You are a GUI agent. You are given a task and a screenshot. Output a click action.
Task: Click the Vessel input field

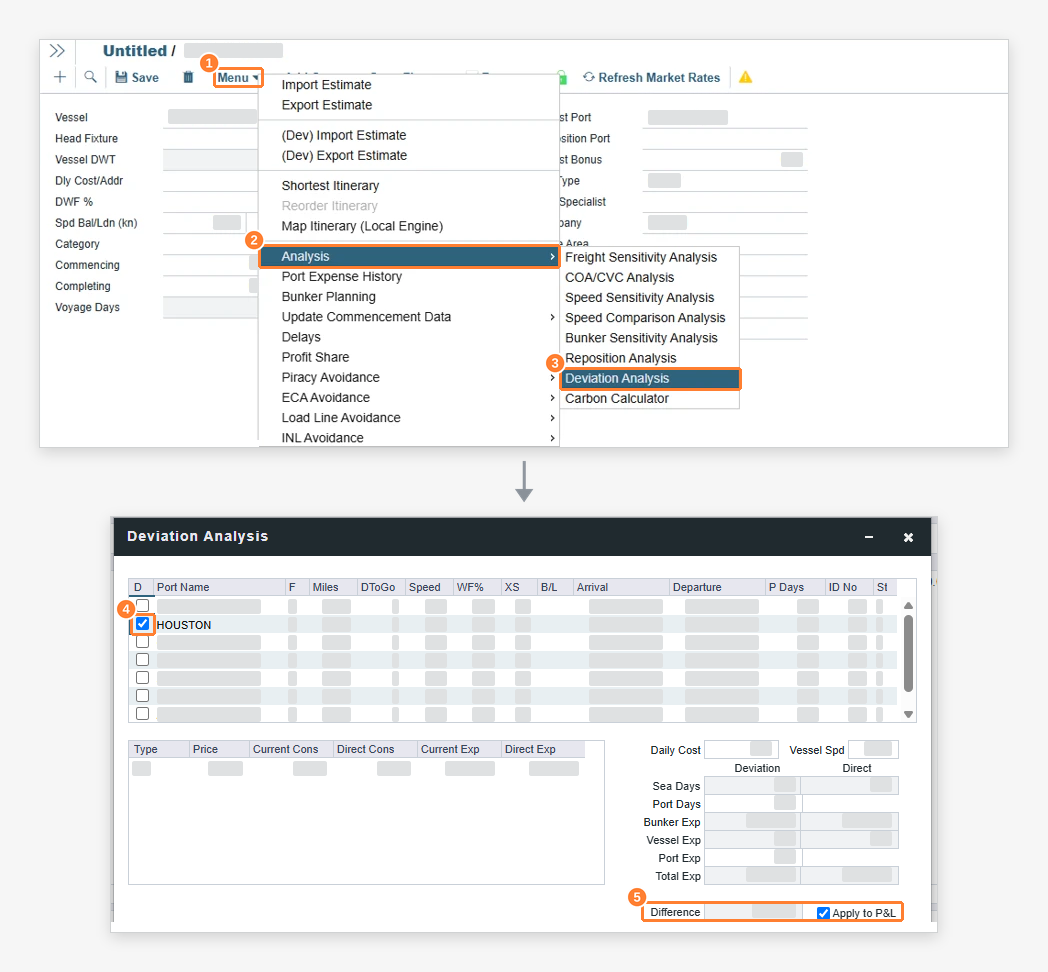212,117
